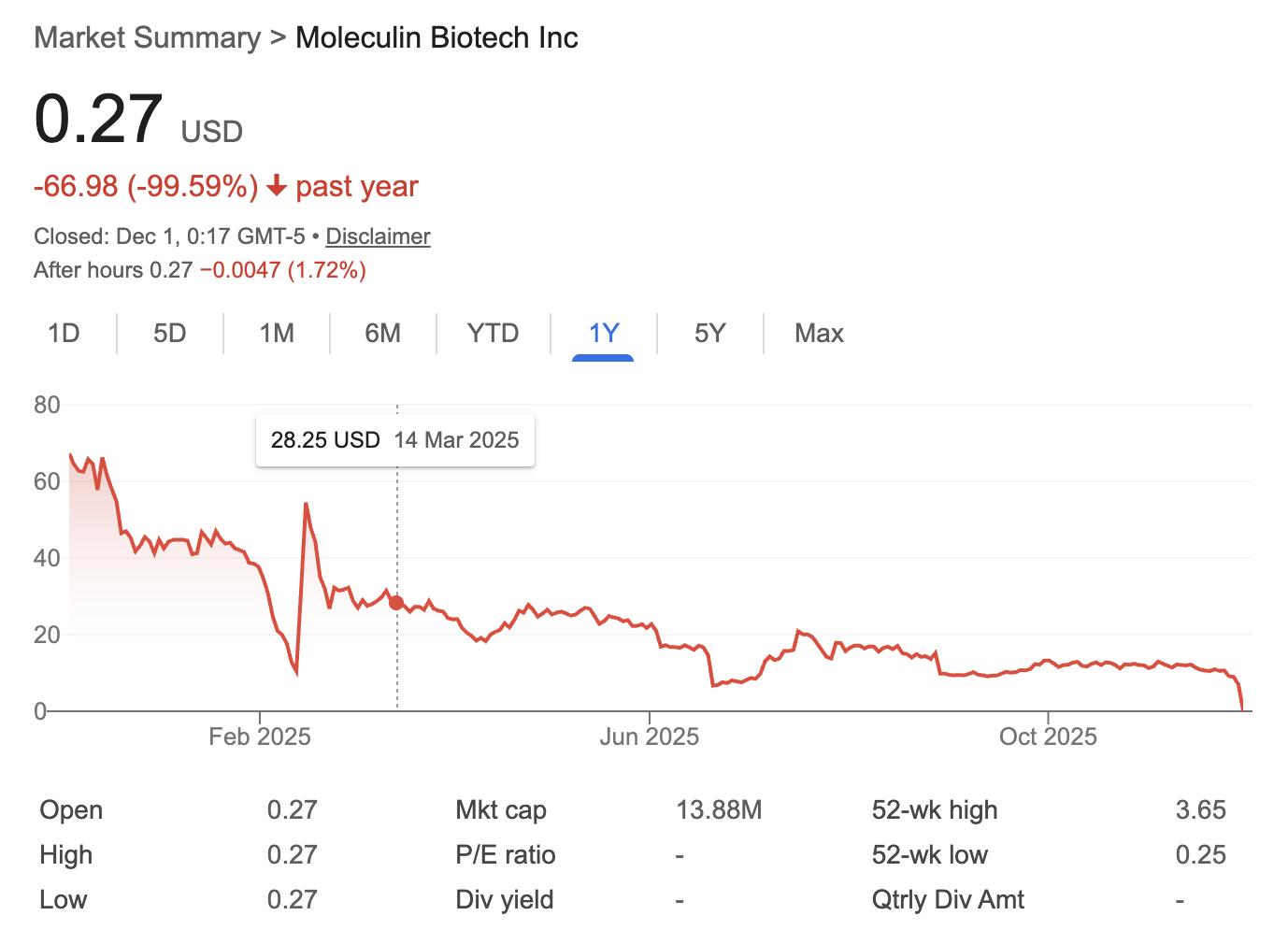Click the 52-wk high value 3.65
The image size is (1288, 944).
(x=1201, y=809)
